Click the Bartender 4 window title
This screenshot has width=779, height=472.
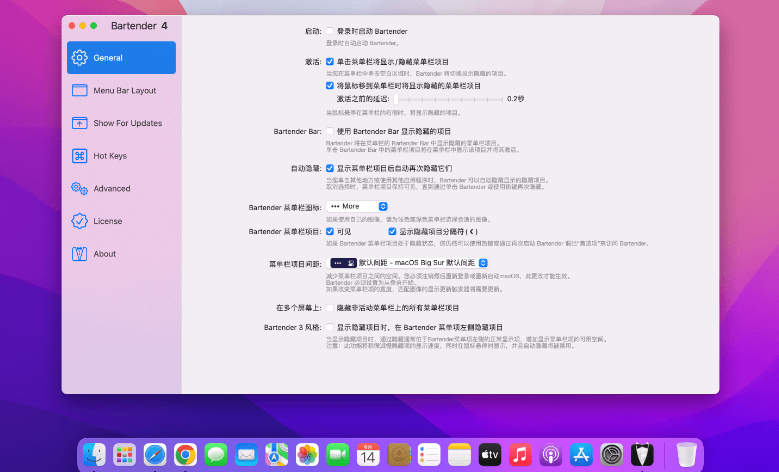point(139,26)
